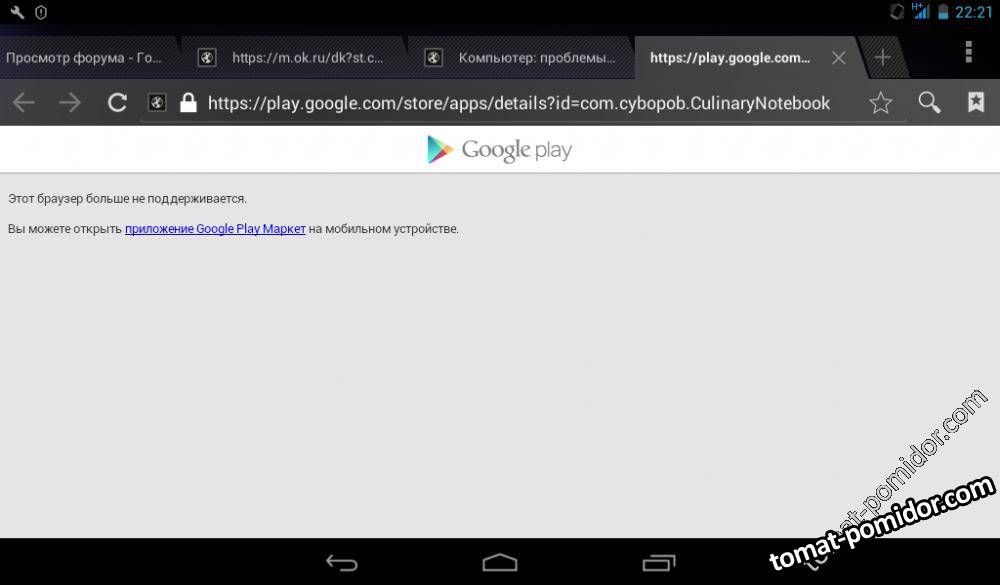Image resolution: width=1000 pixels, height=585 pixels.
Task: Click the padlock security icon
Action: tap(187, 103)
